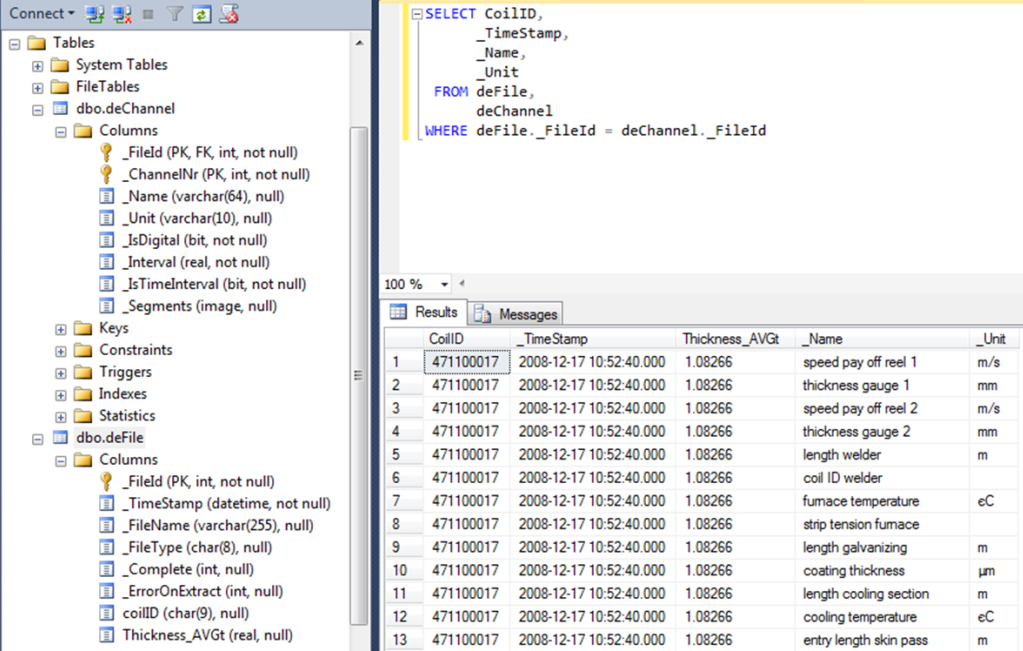The image size is (1023, 651).
Task: Switch to the Messages tab
Action: pos(516,314)
